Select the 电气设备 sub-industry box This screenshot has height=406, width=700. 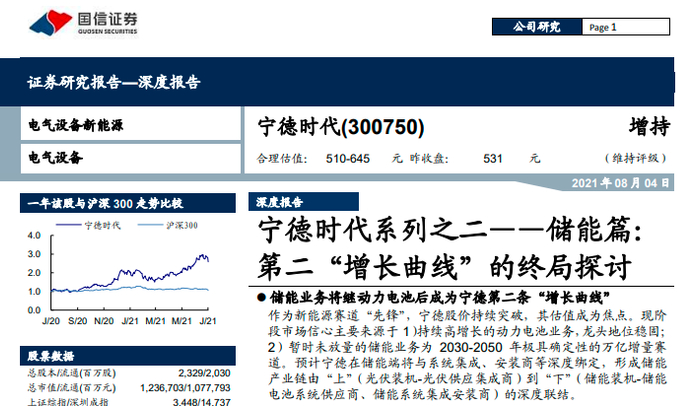coord(130,158)
